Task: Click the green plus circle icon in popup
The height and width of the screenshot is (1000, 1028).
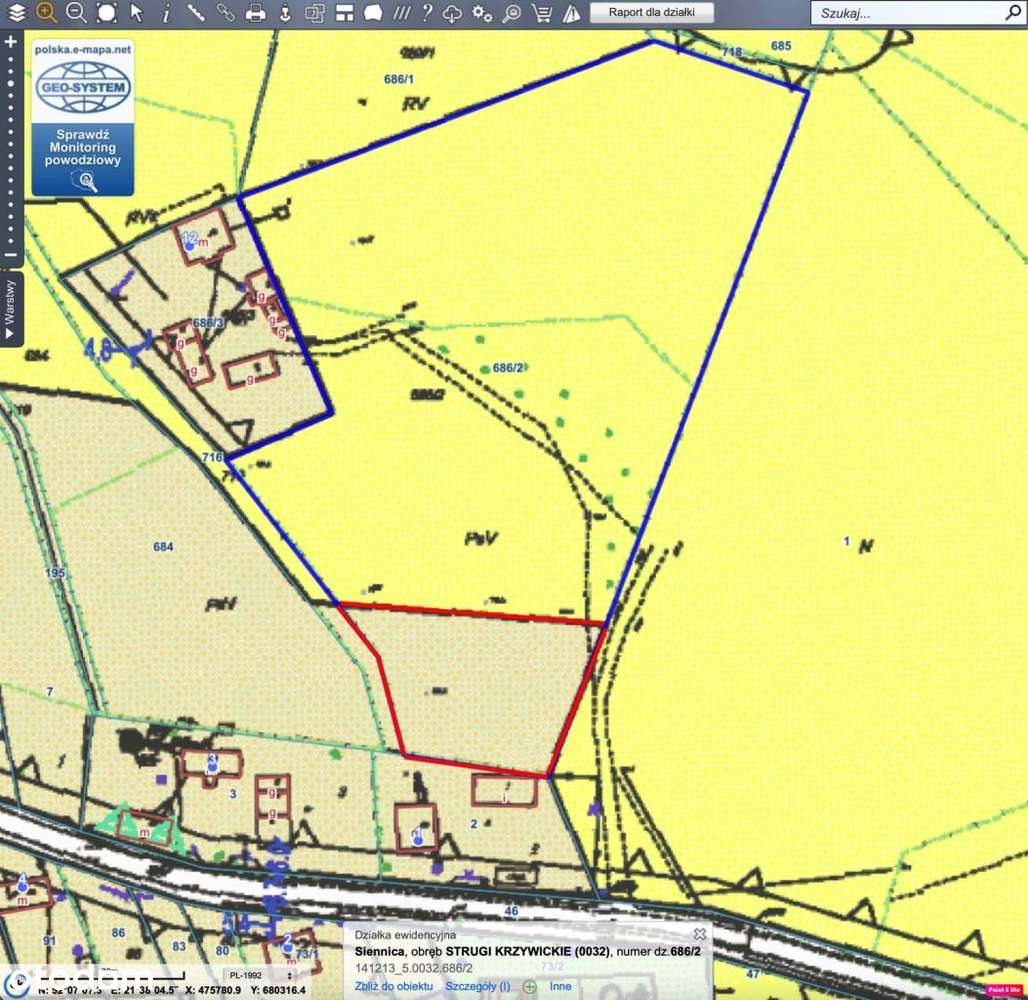Action: pos(530,986)
